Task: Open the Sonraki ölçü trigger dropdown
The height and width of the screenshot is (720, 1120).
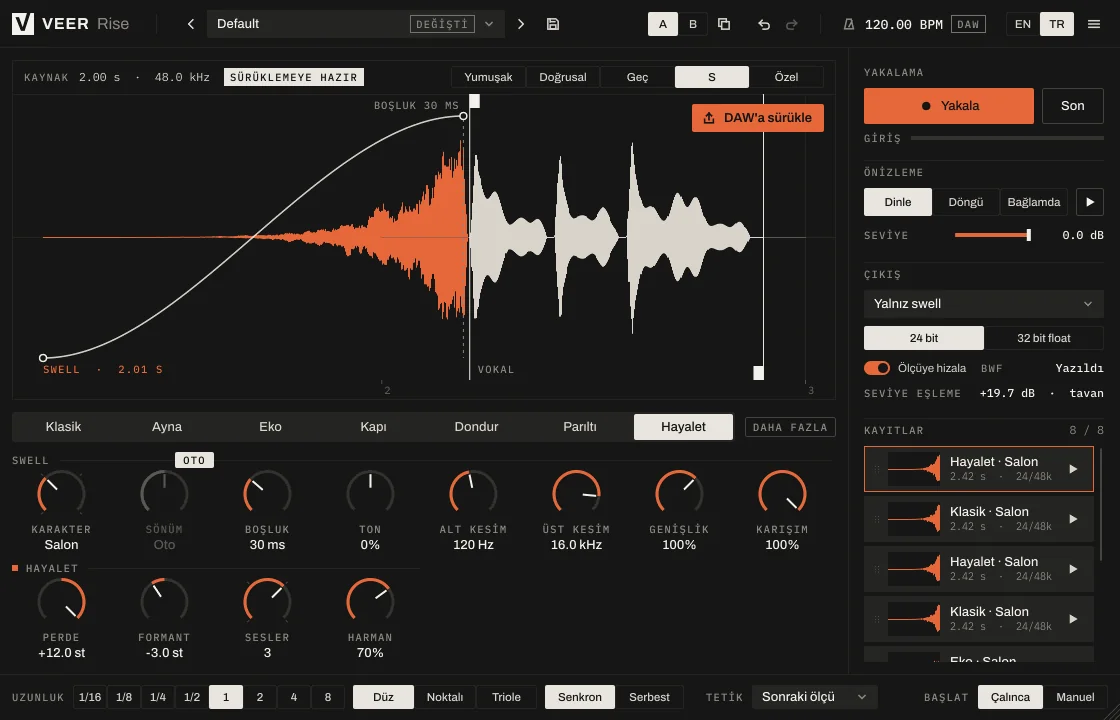Action: (x=814, y=697)
